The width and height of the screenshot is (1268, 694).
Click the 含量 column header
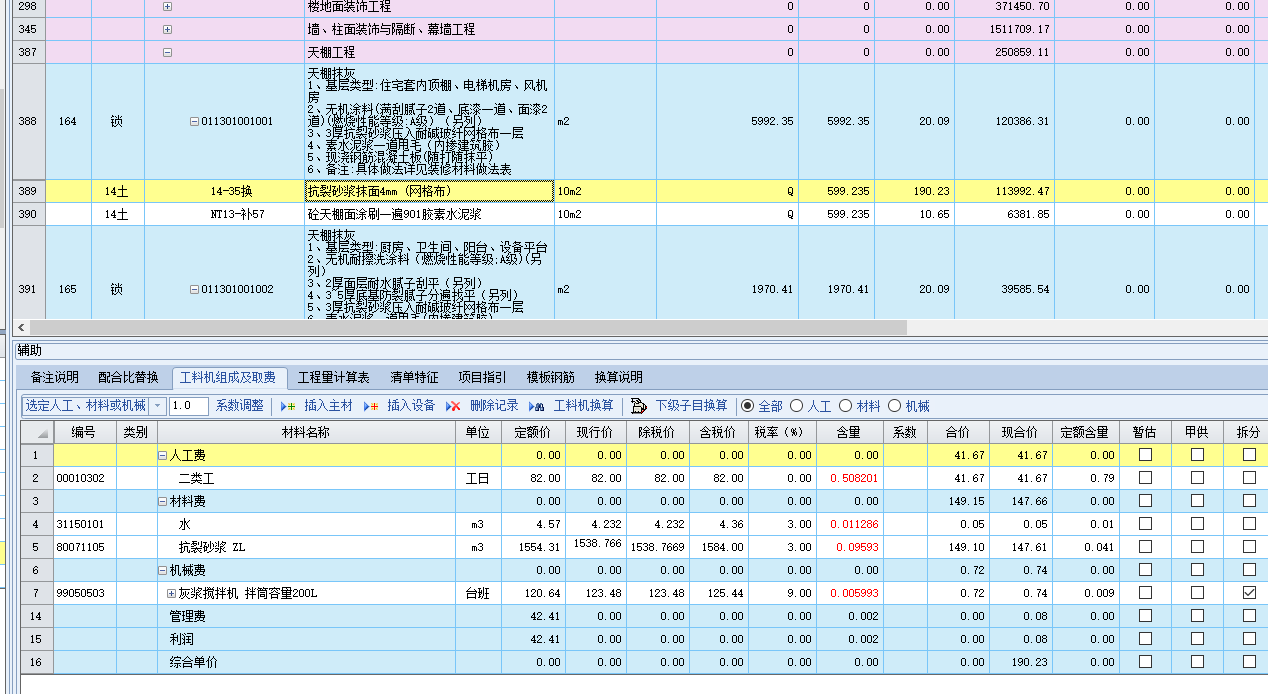(849, 433)
